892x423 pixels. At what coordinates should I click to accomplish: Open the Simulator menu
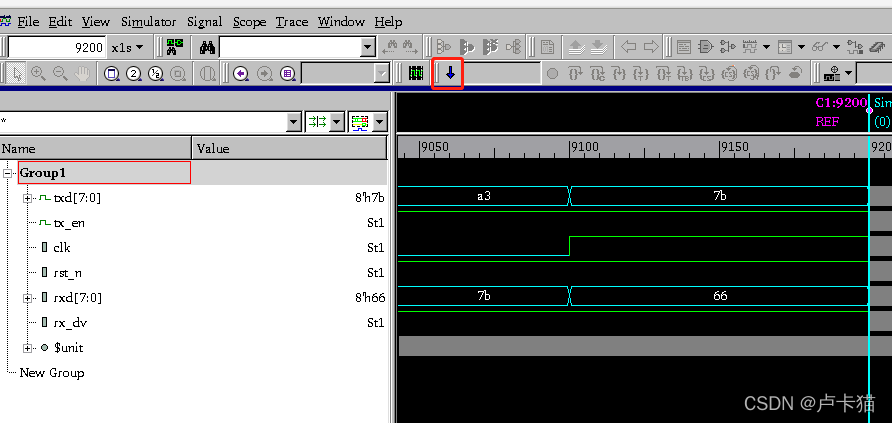click(x=148, y=21)
